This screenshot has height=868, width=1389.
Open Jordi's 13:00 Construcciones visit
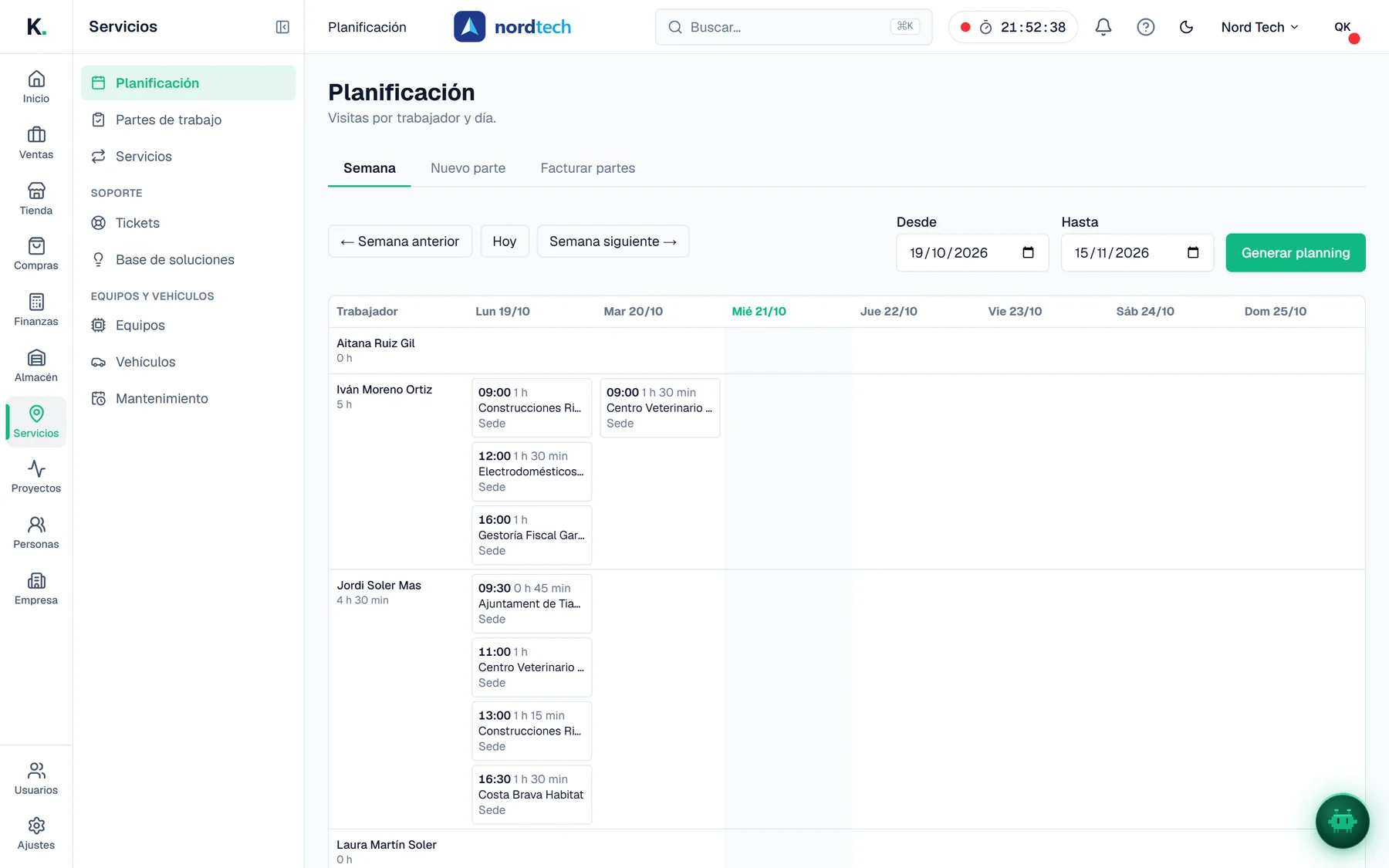coord(532,731)
